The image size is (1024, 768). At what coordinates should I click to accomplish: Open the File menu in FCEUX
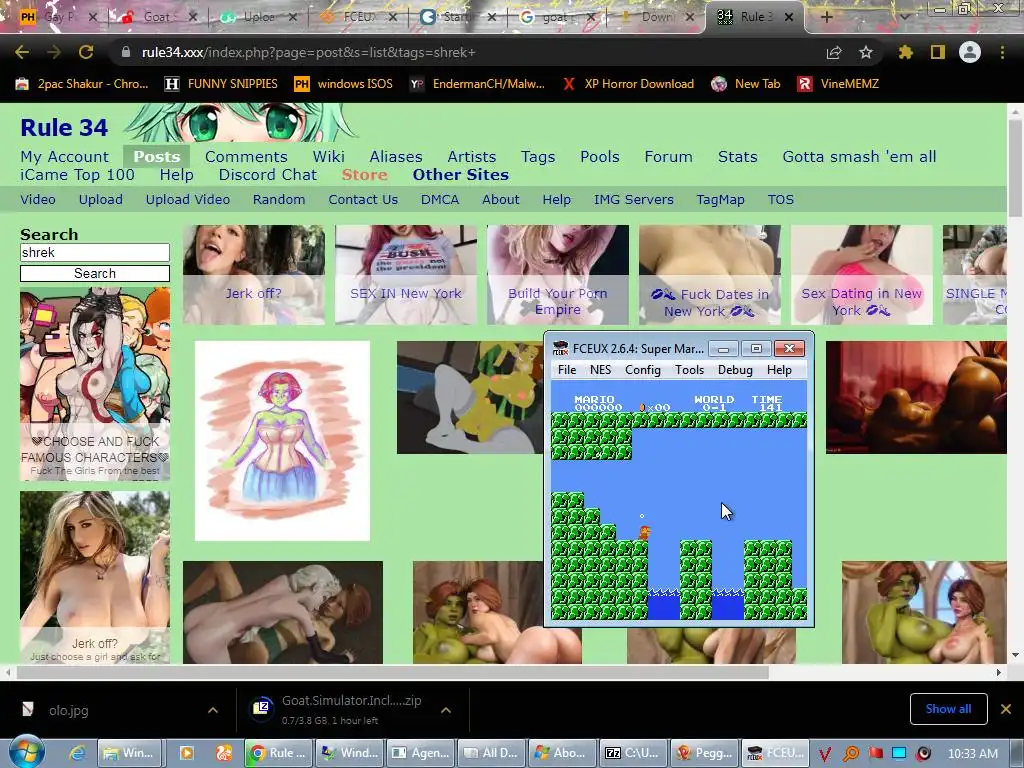567,370
